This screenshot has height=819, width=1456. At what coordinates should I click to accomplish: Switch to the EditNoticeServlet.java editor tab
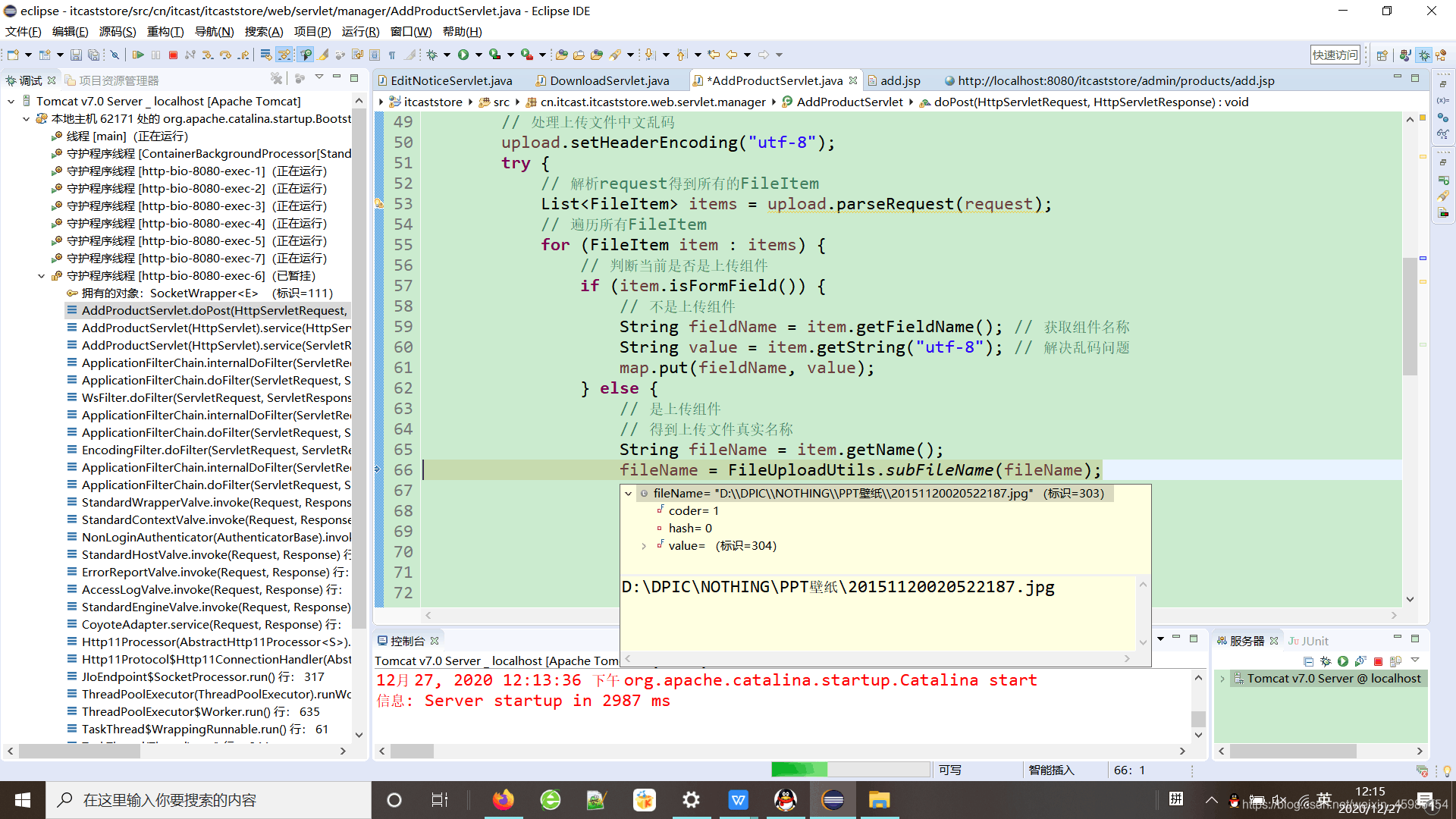444,80
